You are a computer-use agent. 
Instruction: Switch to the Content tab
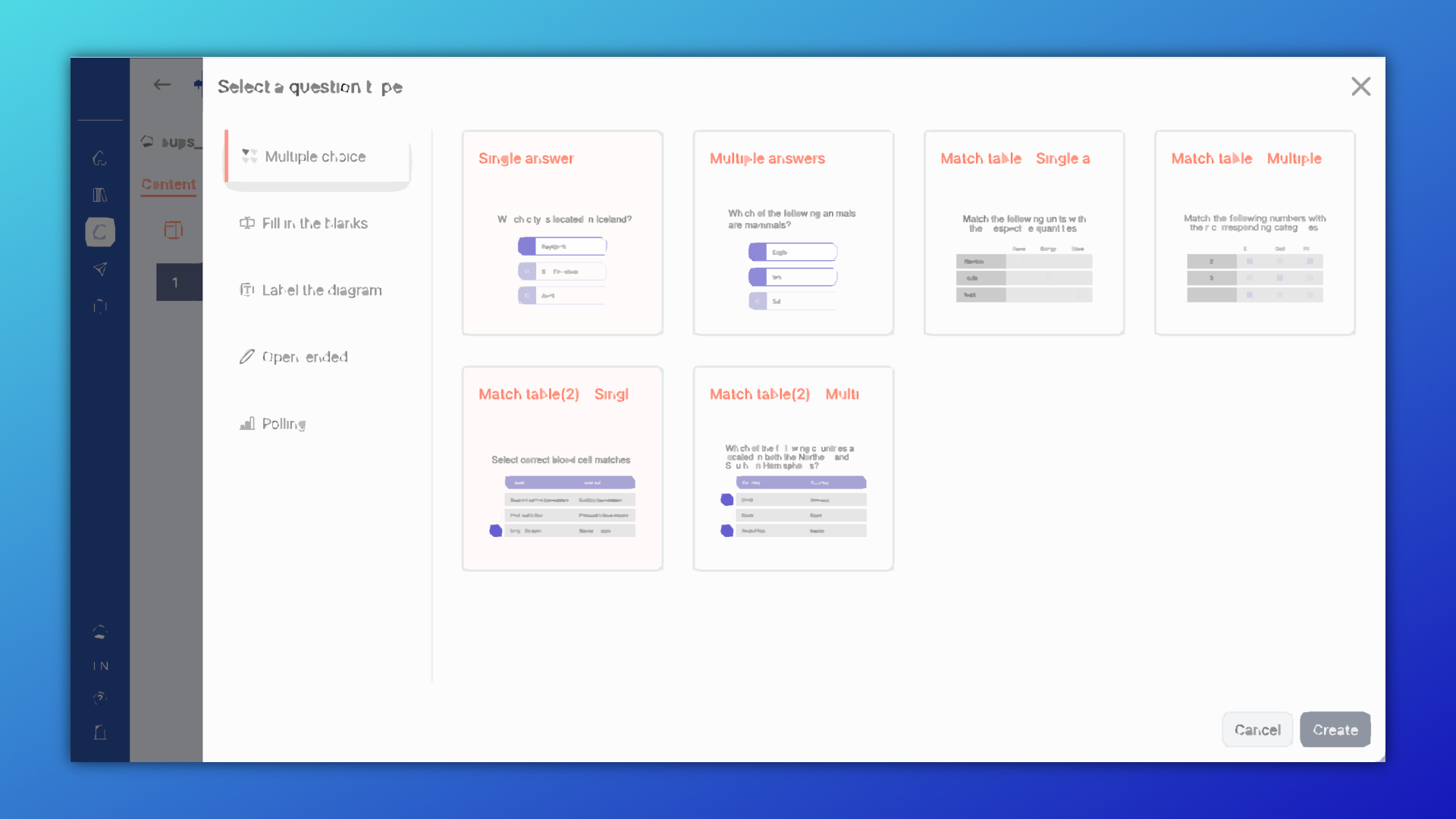(x=168, y=184)
